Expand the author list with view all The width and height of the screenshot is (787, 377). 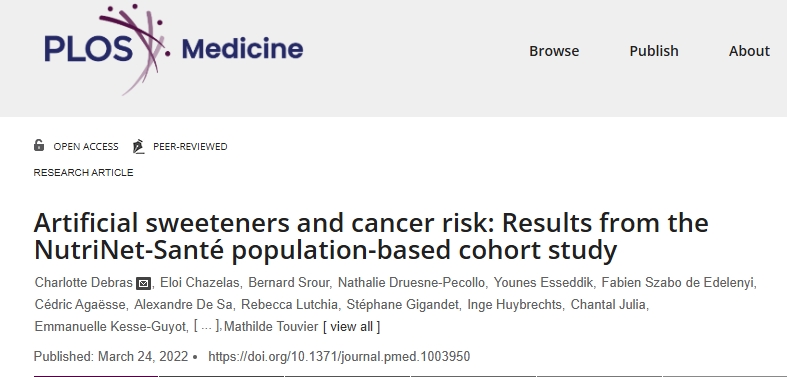tap(351, 327)
